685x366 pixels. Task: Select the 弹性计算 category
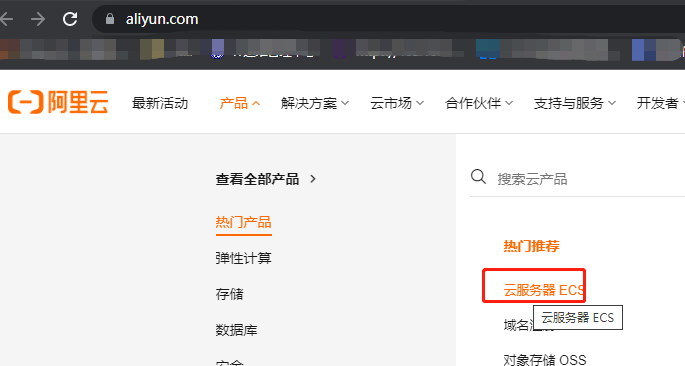point(243,258)
